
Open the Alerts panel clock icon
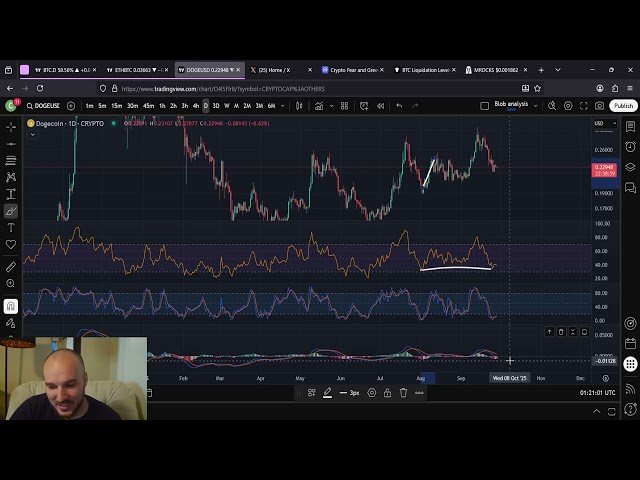[x=630, y=149]
